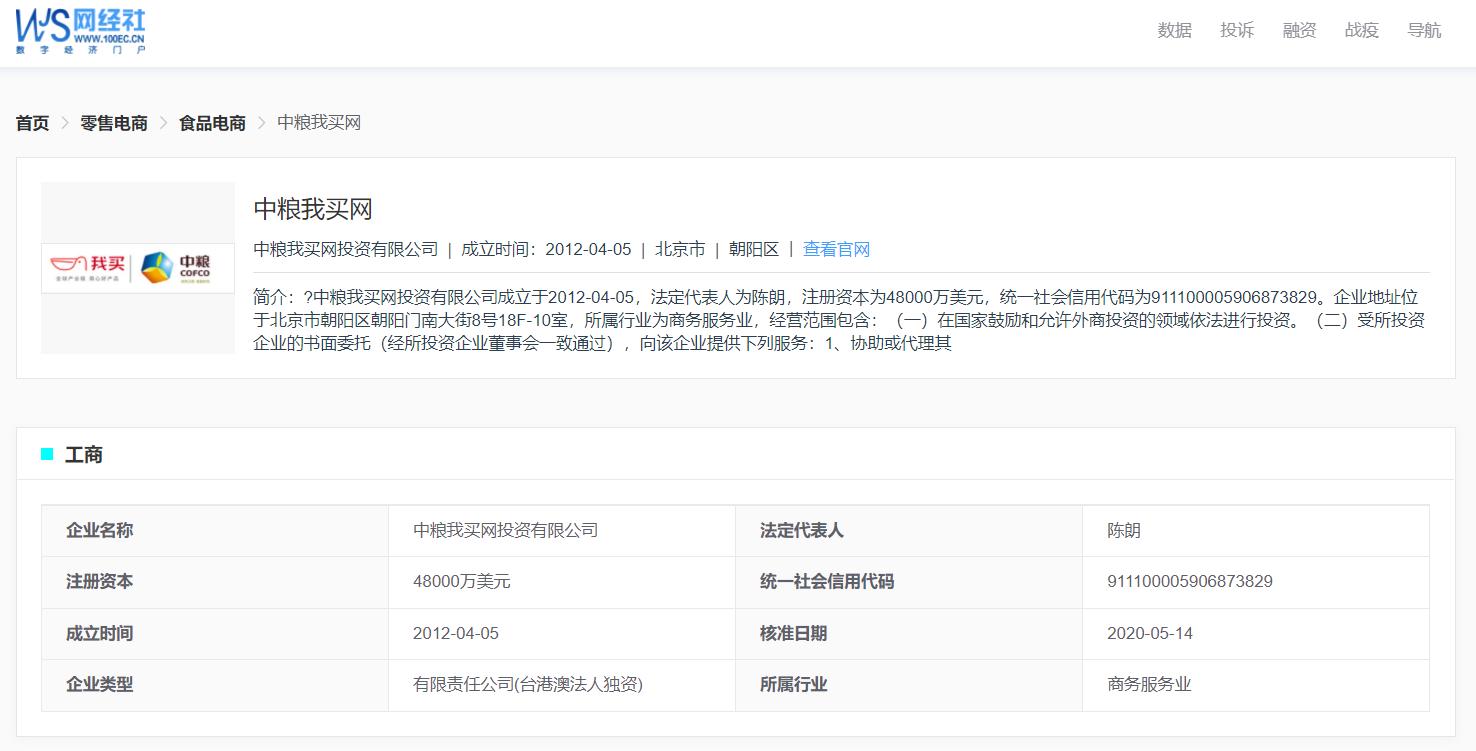Open the 融资 navigation item
1476x751 pixels.
[x=1299, y=30]
